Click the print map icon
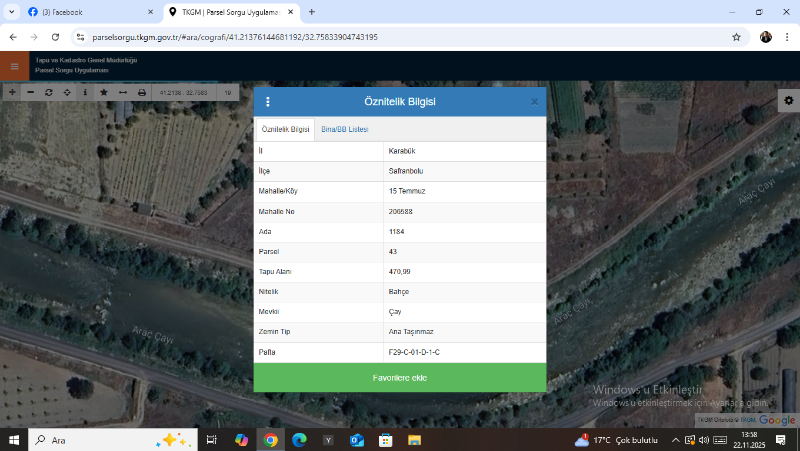The height and width of the screenshot is (451, 800). tap(141, 92)
